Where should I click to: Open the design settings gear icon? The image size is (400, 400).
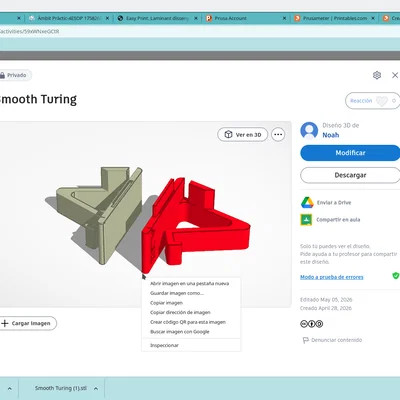377,75
